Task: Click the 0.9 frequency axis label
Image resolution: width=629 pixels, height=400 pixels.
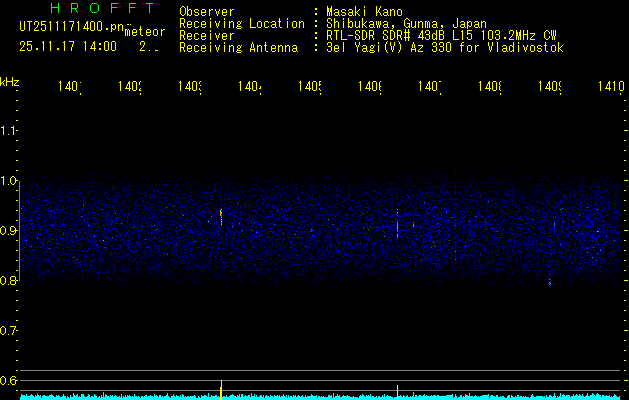Action: tap(9, 231)
